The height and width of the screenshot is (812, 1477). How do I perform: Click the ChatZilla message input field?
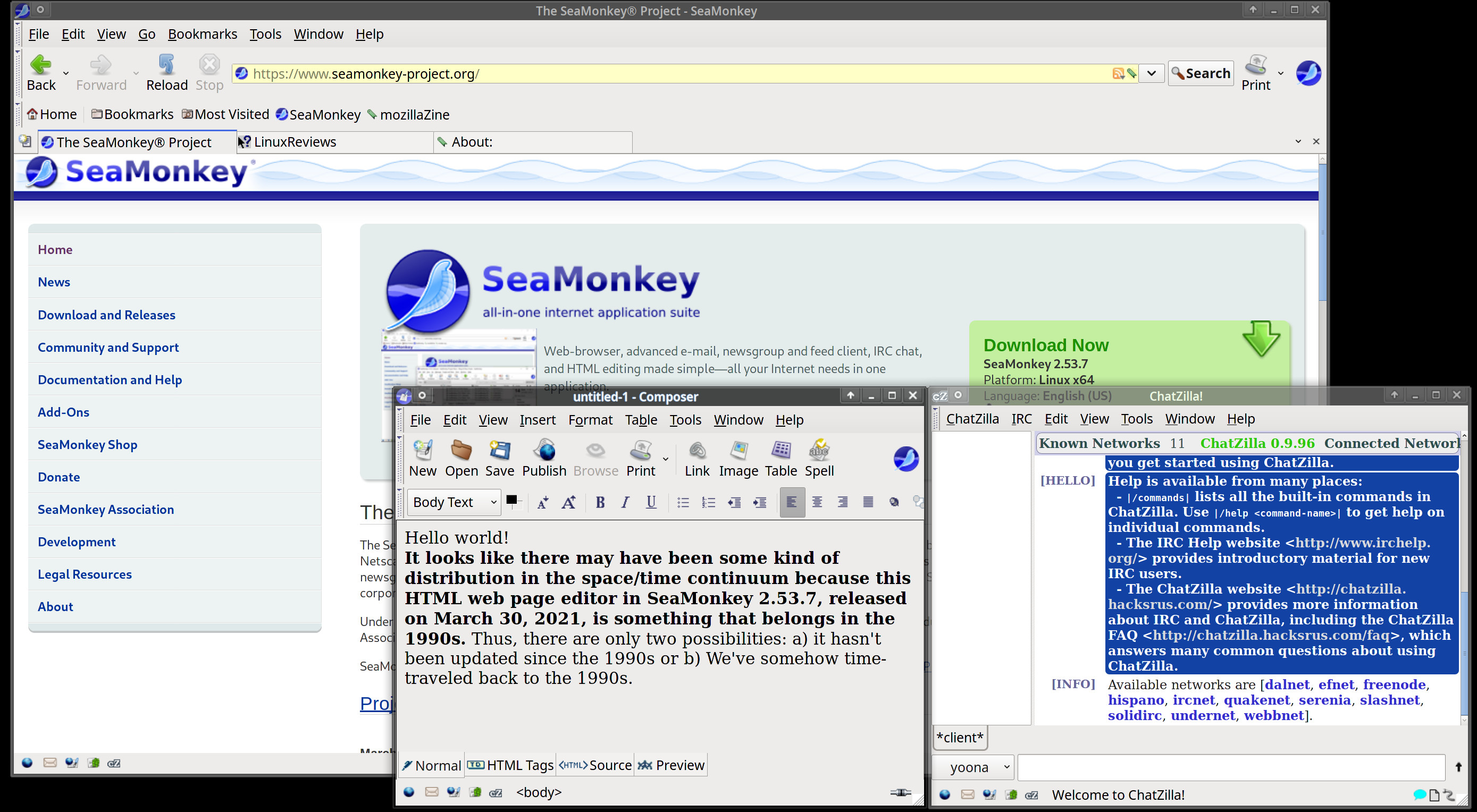tap(1230, 767)
